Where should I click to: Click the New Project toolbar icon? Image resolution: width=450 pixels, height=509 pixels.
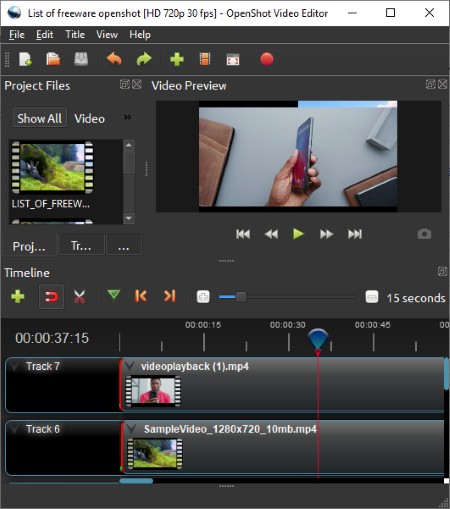(25, 60)
